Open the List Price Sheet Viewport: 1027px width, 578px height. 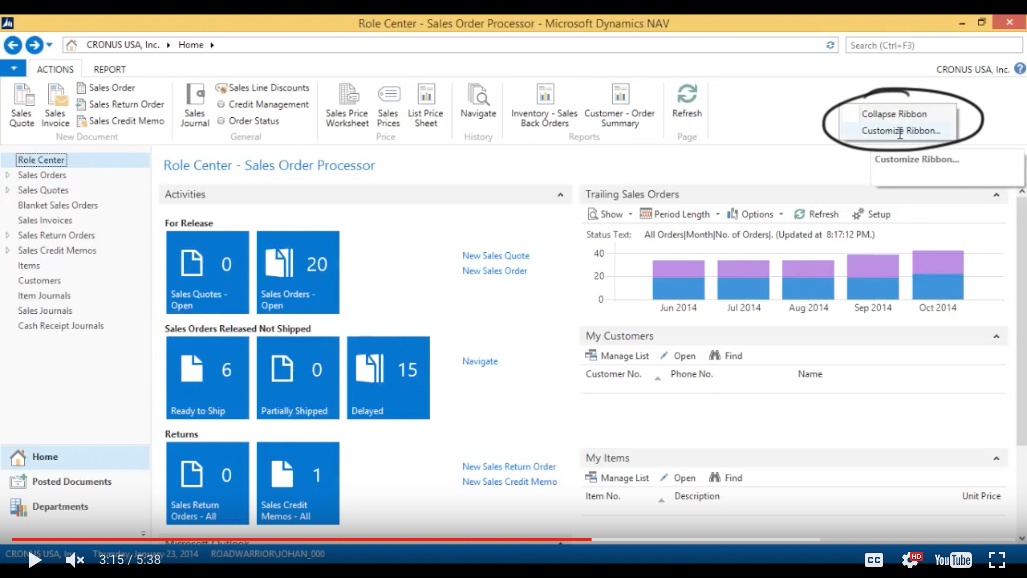pyautogui.click(x=426, y=105)
